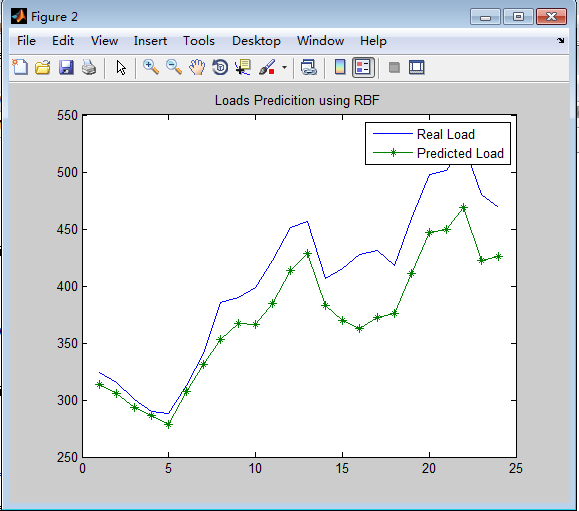Toggle the Insert Legend button

pyautogui.click(x=363, y=68)
